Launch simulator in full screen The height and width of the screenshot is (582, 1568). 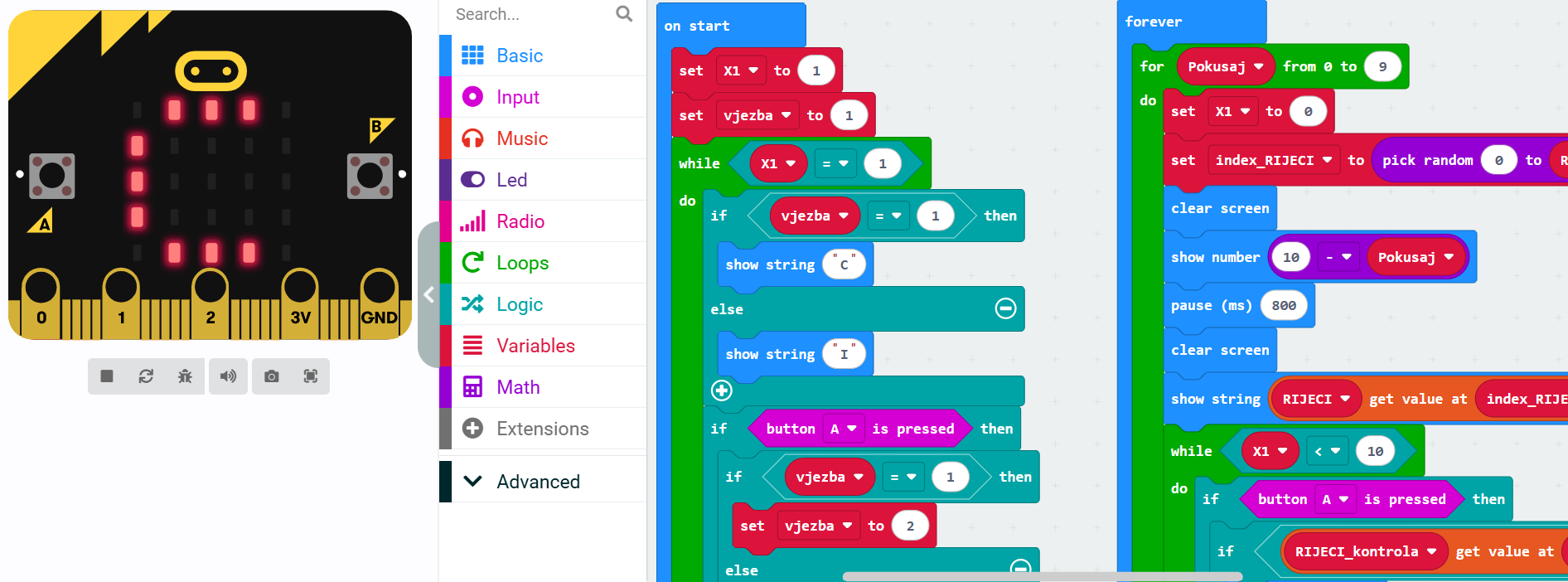coord(311,376)
